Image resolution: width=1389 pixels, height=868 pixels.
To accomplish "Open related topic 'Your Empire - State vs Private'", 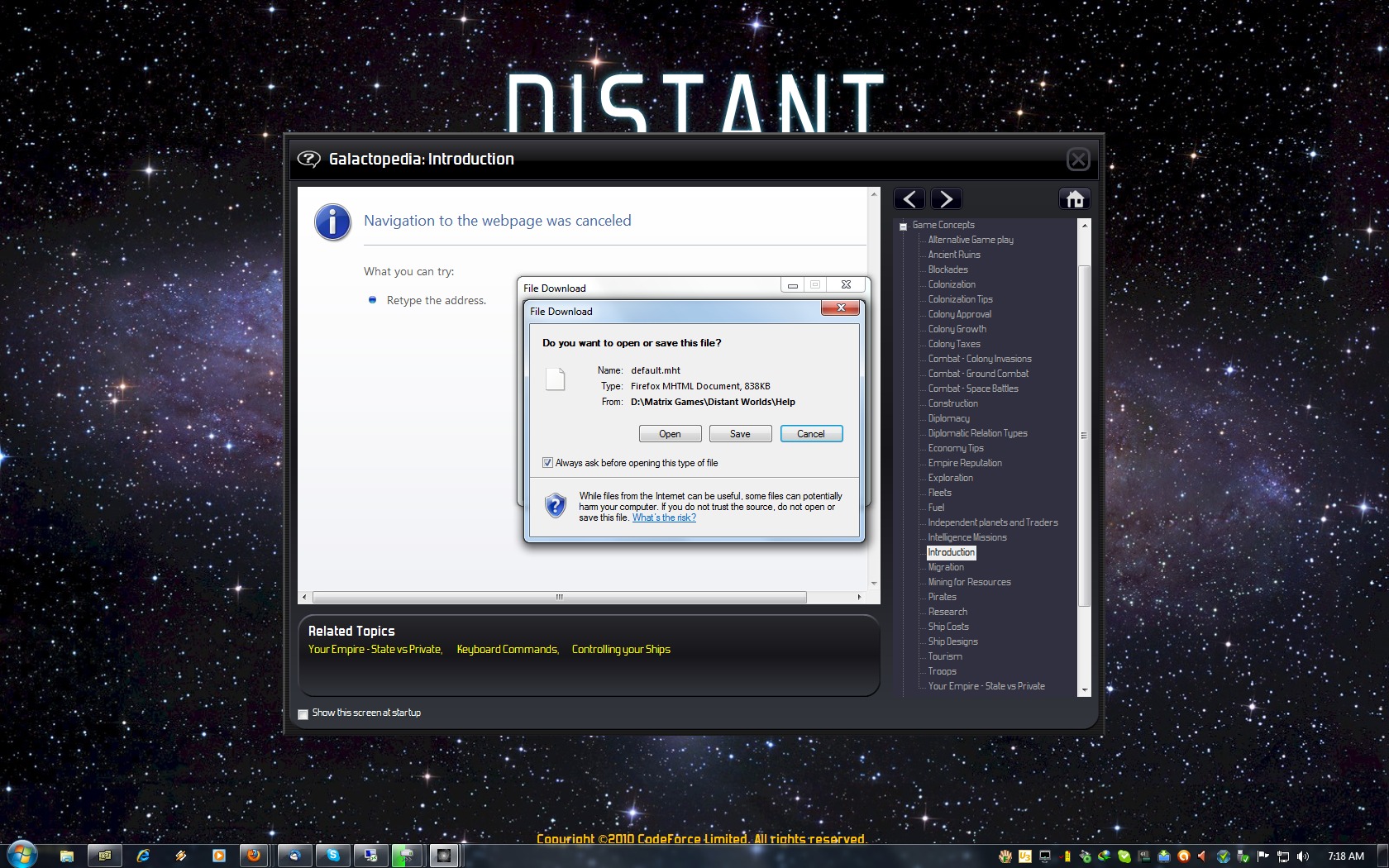I will pyautogui.click(x=375, y=650).
